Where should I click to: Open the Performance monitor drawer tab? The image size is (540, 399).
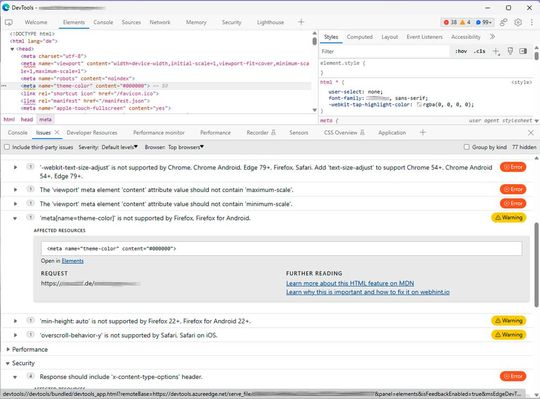[159, 133]
